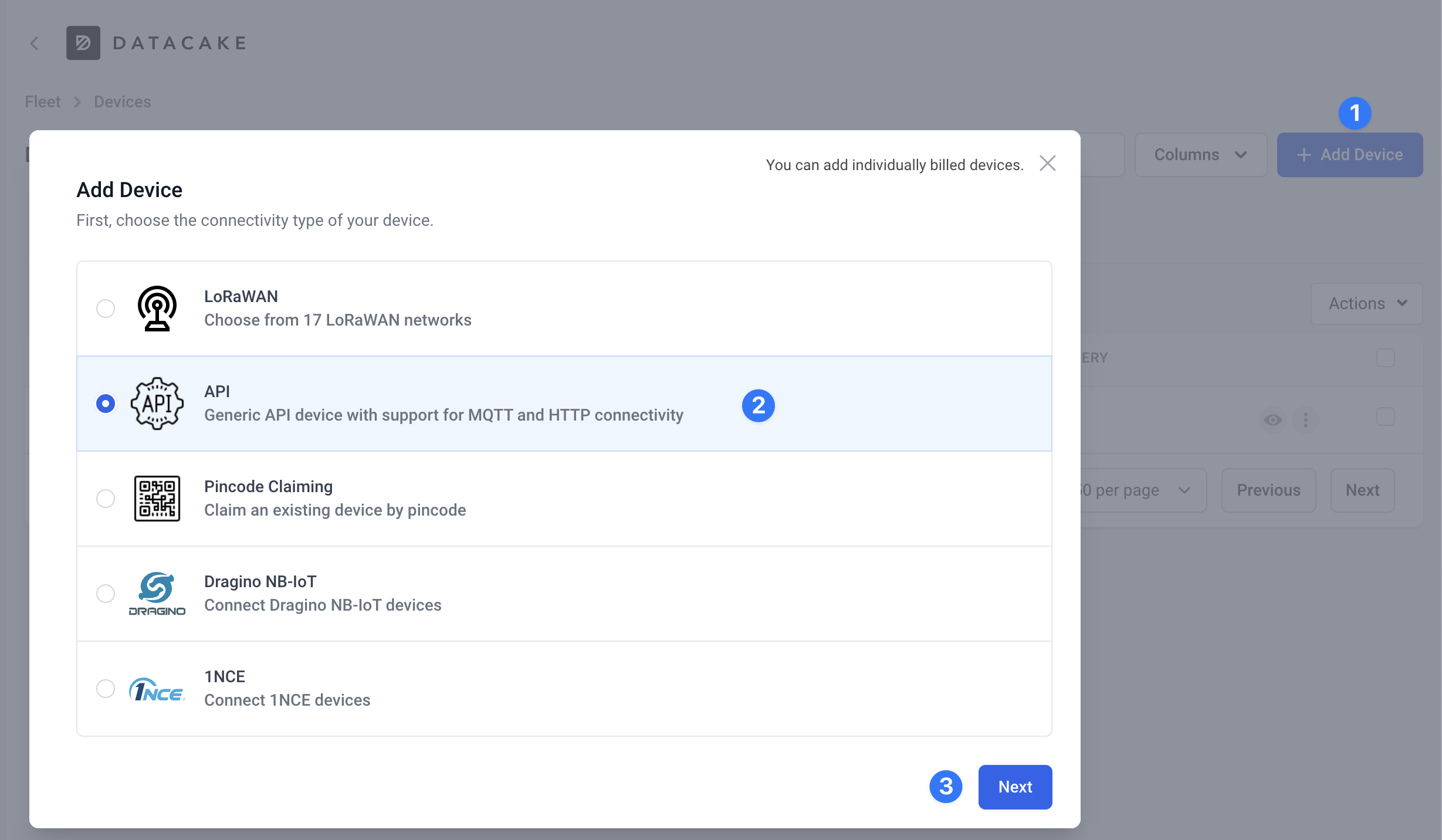Toggle the device row checkbox

[1386, 417]
